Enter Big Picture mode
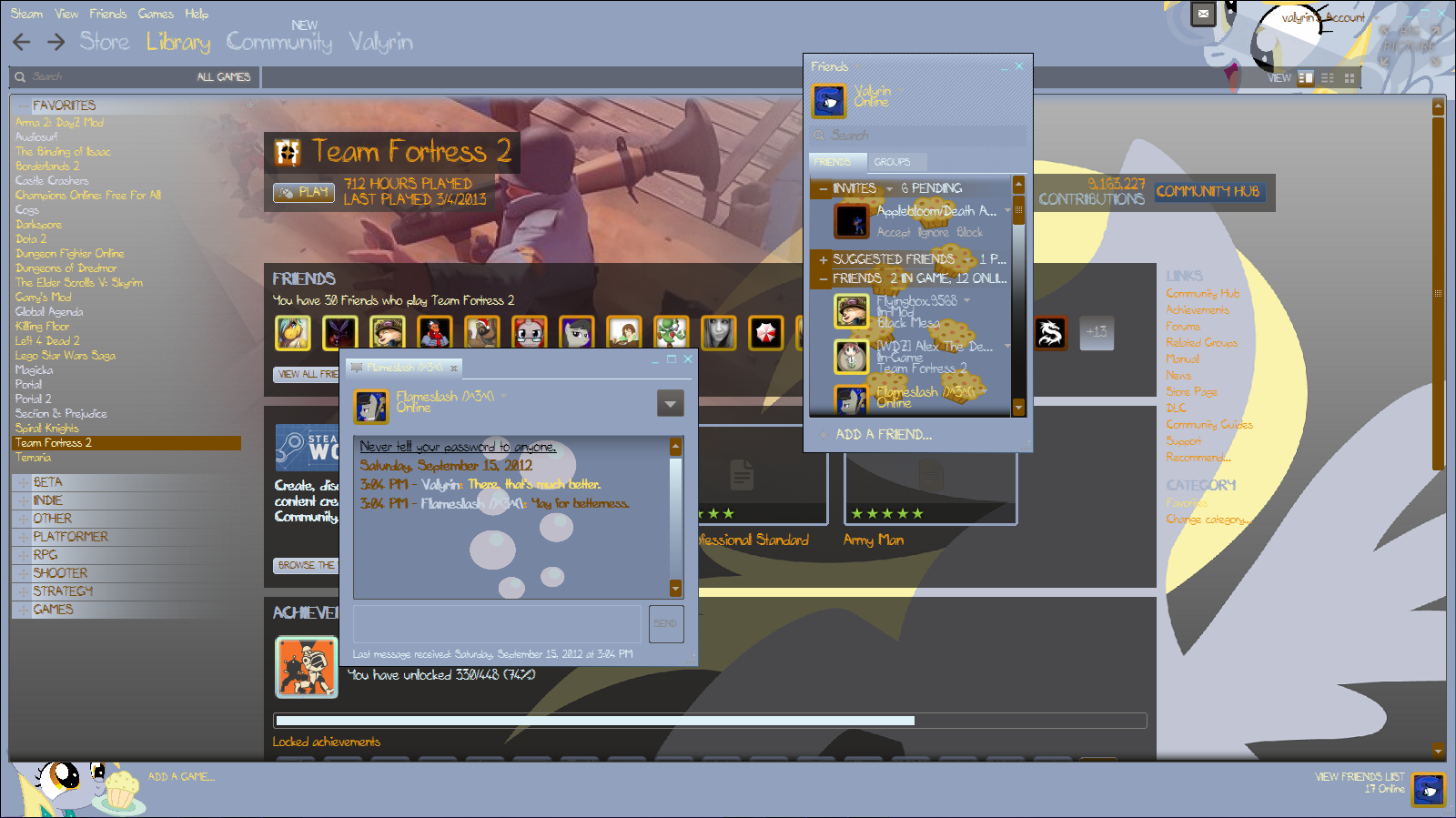This screenshot has height=818, width=1456. [x=1409, y=45]
